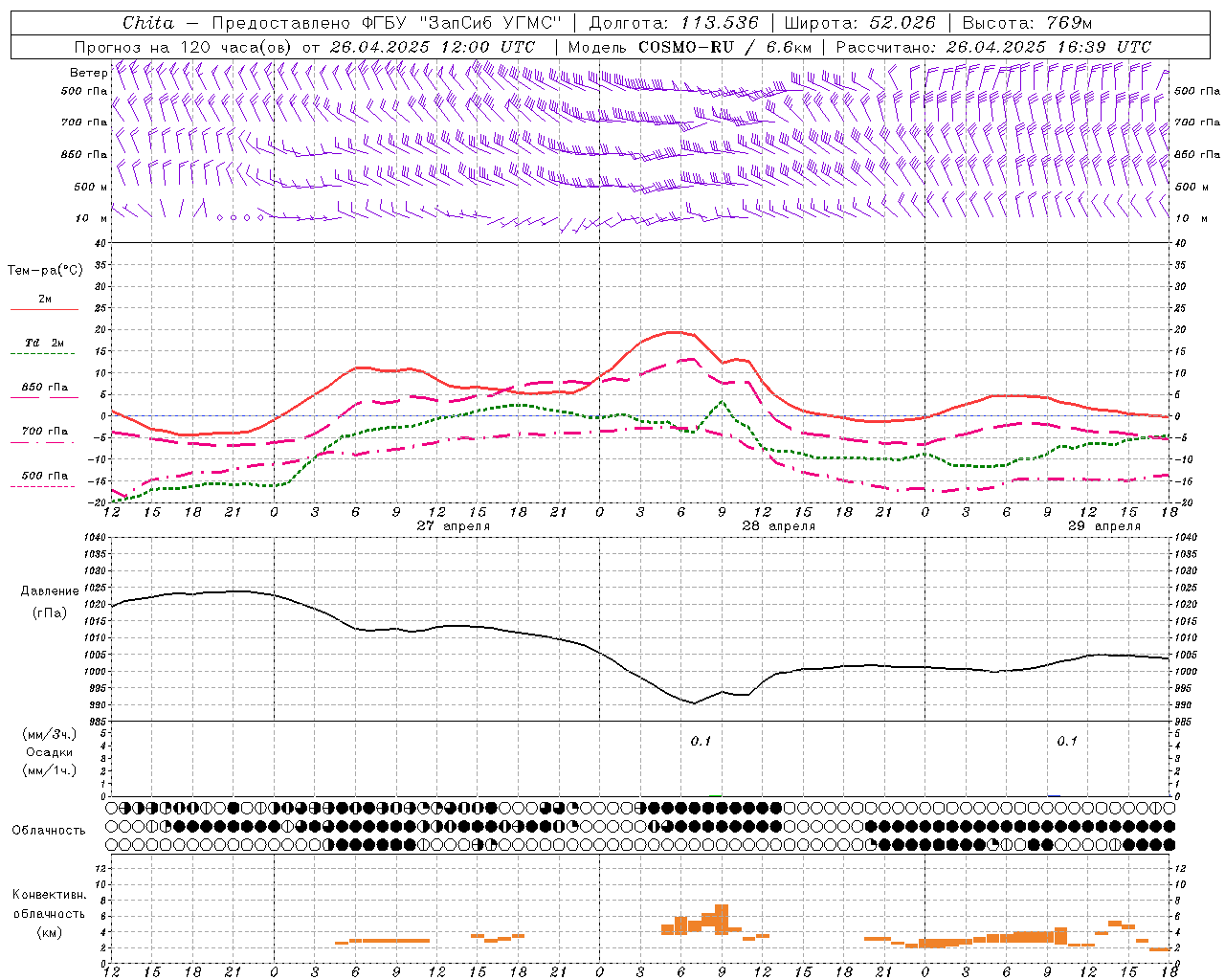This screenshot has width=1225, height=980.
Task: Select the 850 гПа entry in the temperature legend
Action: [44, 388]
